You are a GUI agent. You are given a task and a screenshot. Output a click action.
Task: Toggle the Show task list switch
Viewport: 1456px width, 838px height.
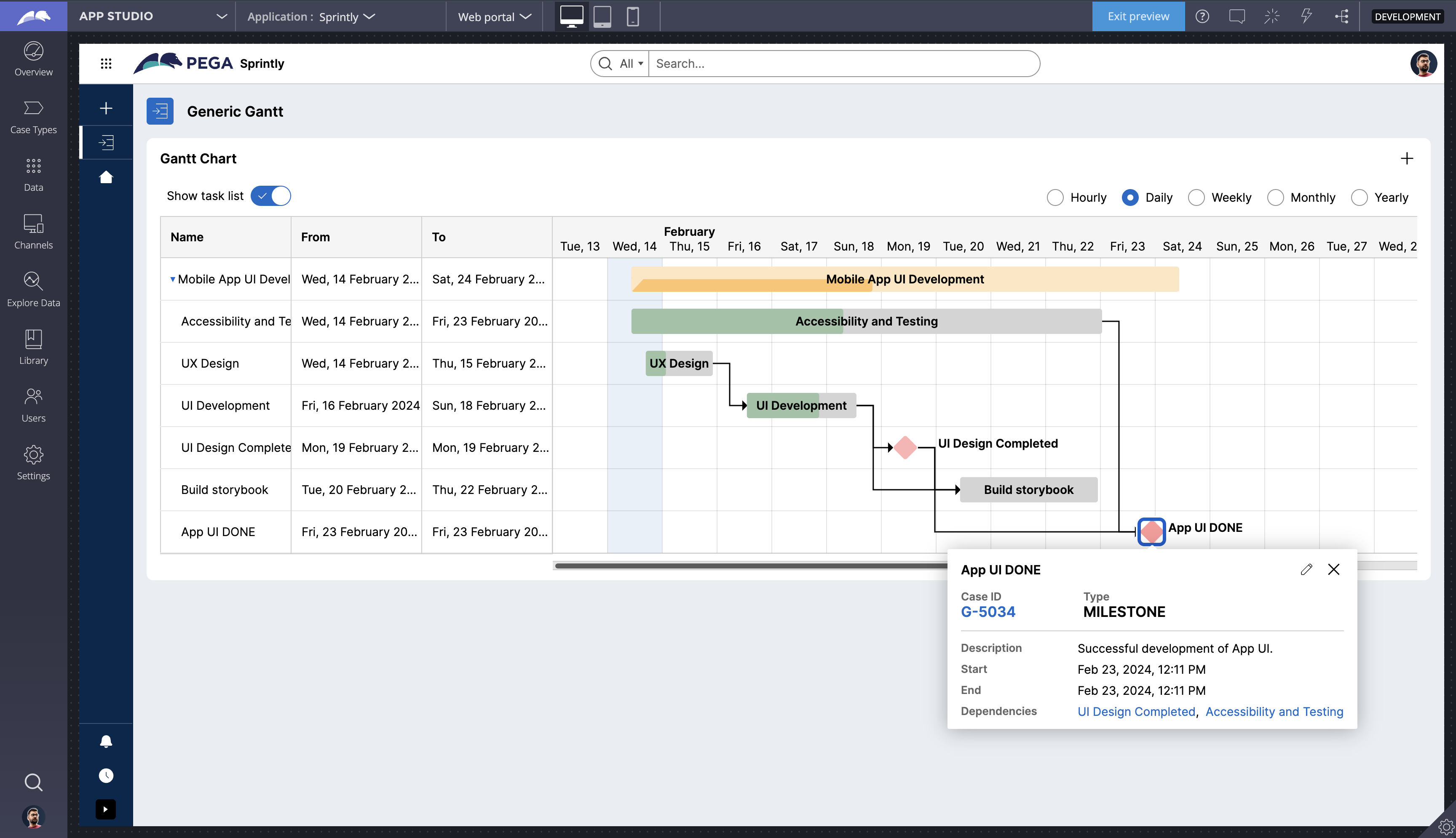click(x=270, y=196)
